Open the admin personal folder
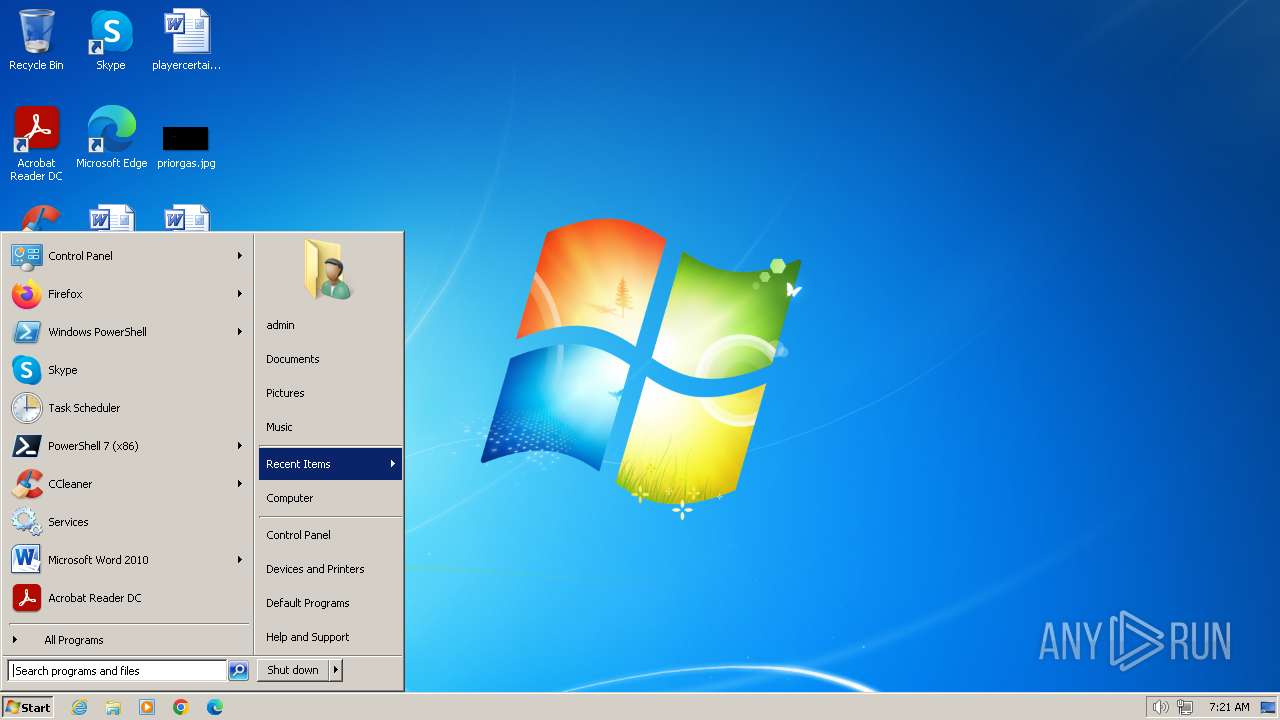Screen dimensions: 1280x720 pos(330,325)
